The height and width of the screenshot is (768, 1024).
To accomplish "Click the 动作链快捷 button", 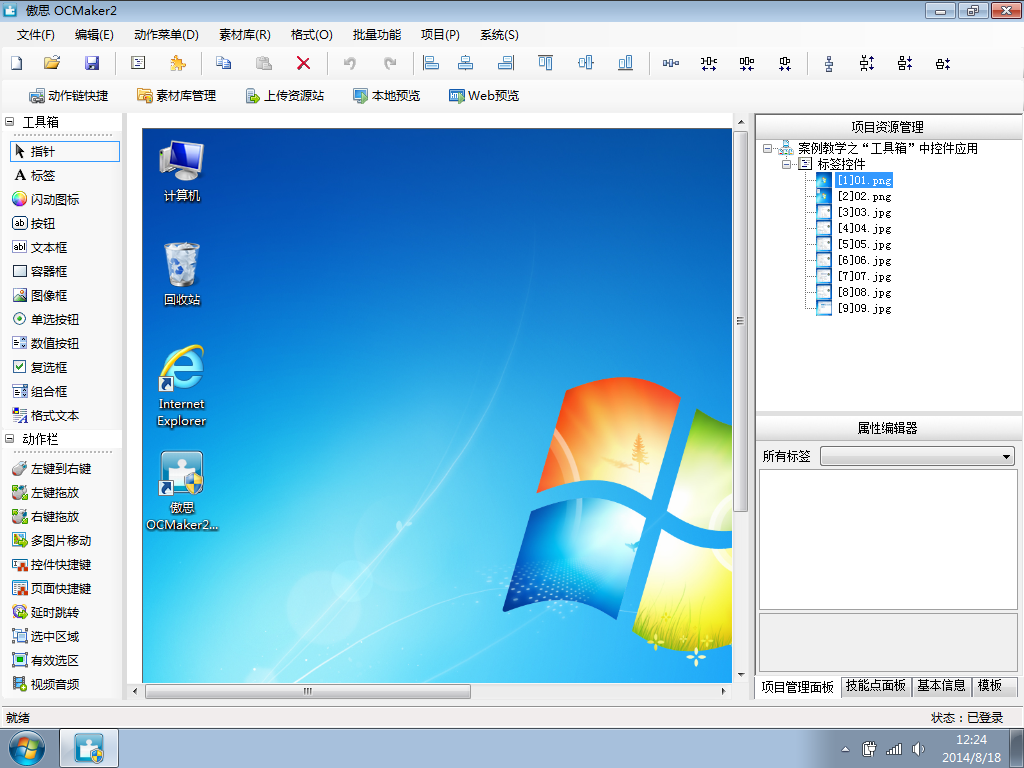I will tap(69, 96).
